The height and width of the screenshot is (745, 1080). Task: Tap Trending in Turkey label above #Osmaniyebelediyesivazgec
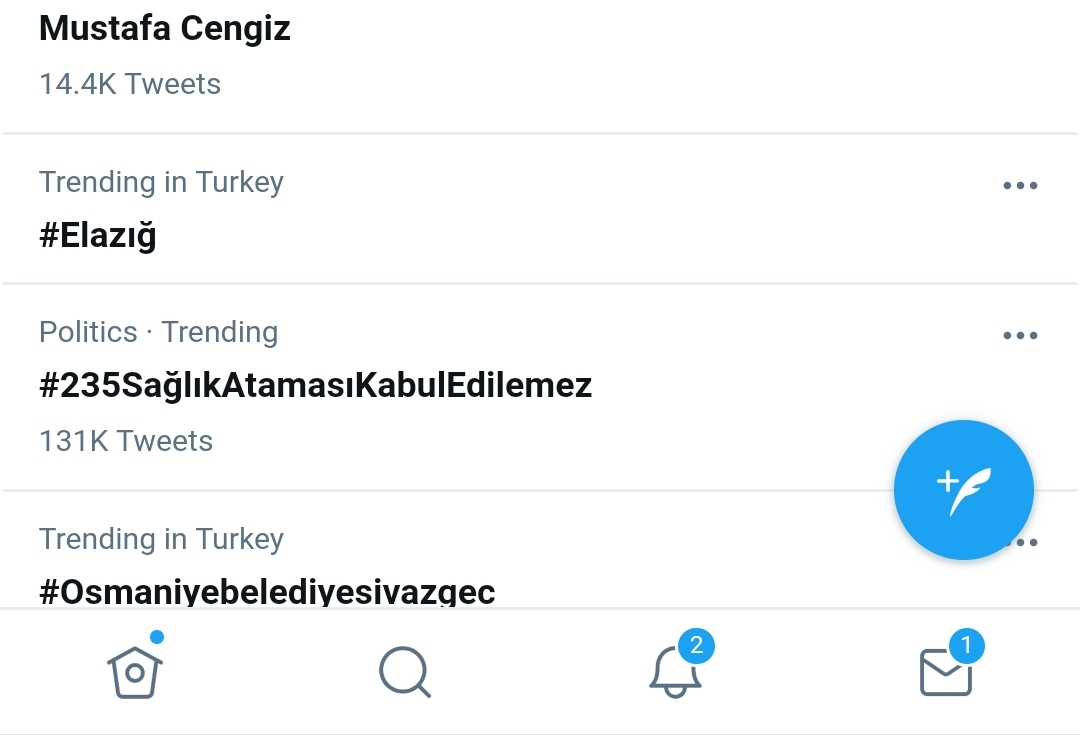[161, 539]
